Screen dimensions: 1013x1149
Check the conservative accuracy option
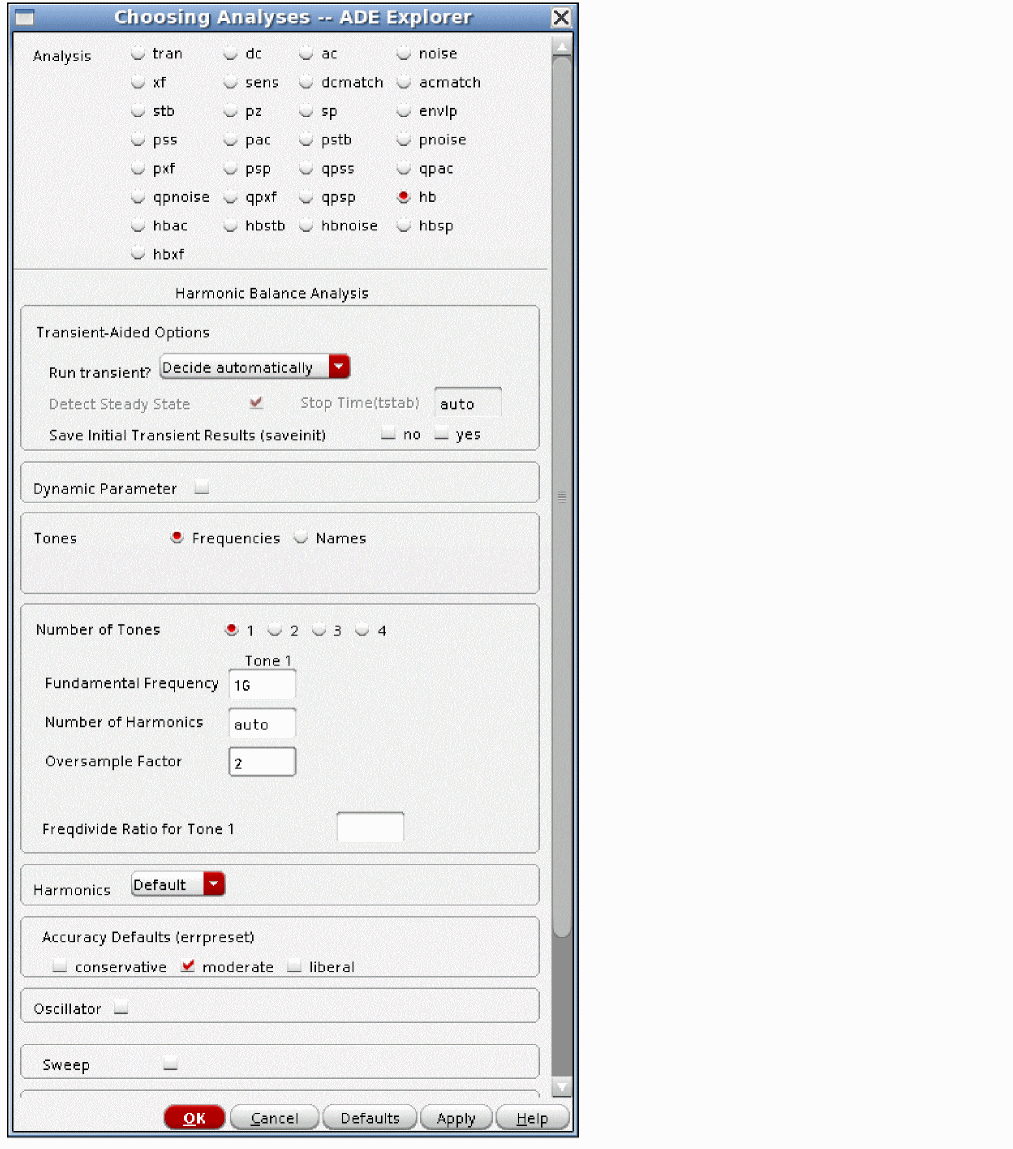tap(60, 967)
